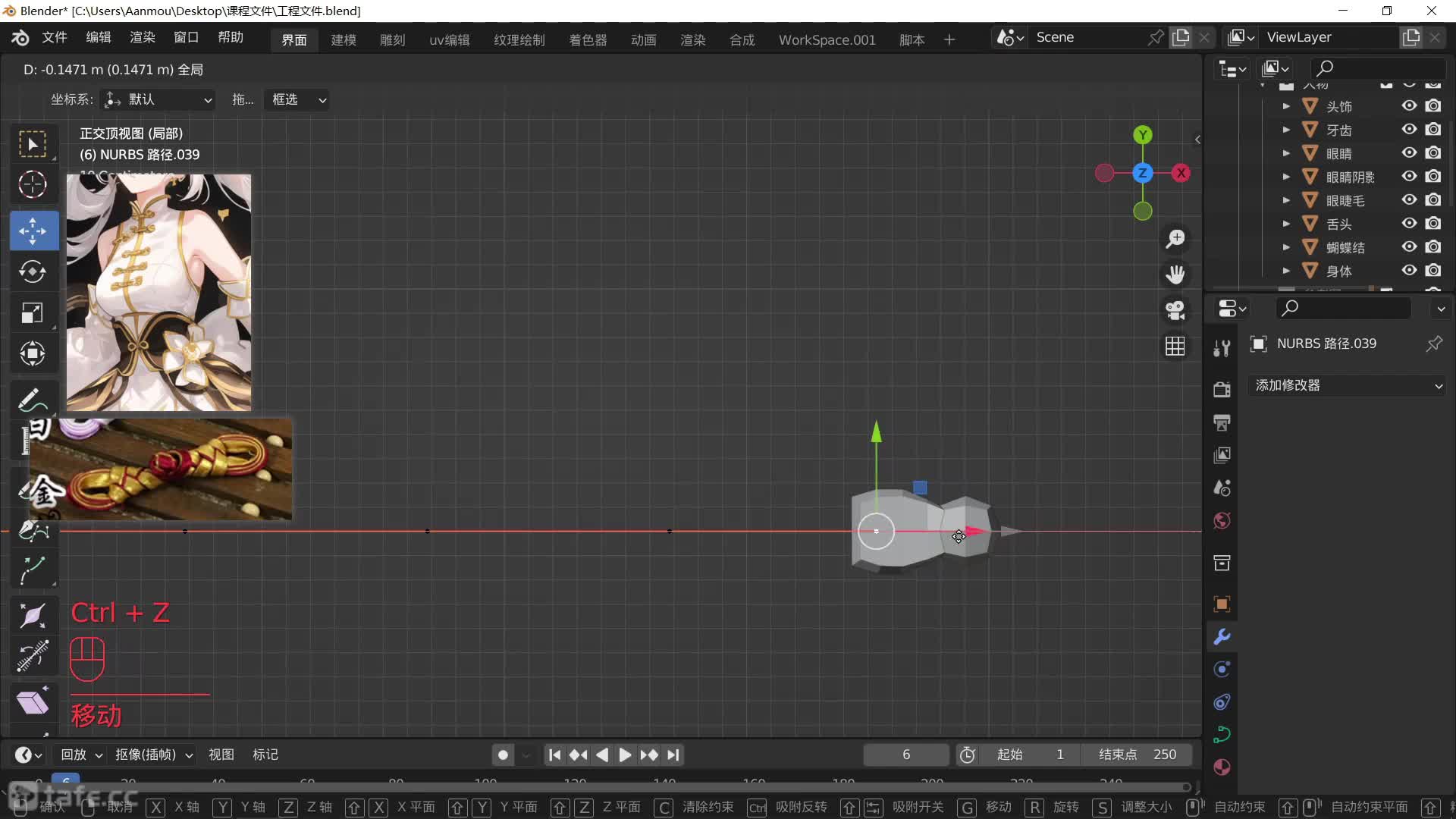This screenshot has width=1456, height=819.
Task: Open the 编辑 menu
Action: point(99,38)
